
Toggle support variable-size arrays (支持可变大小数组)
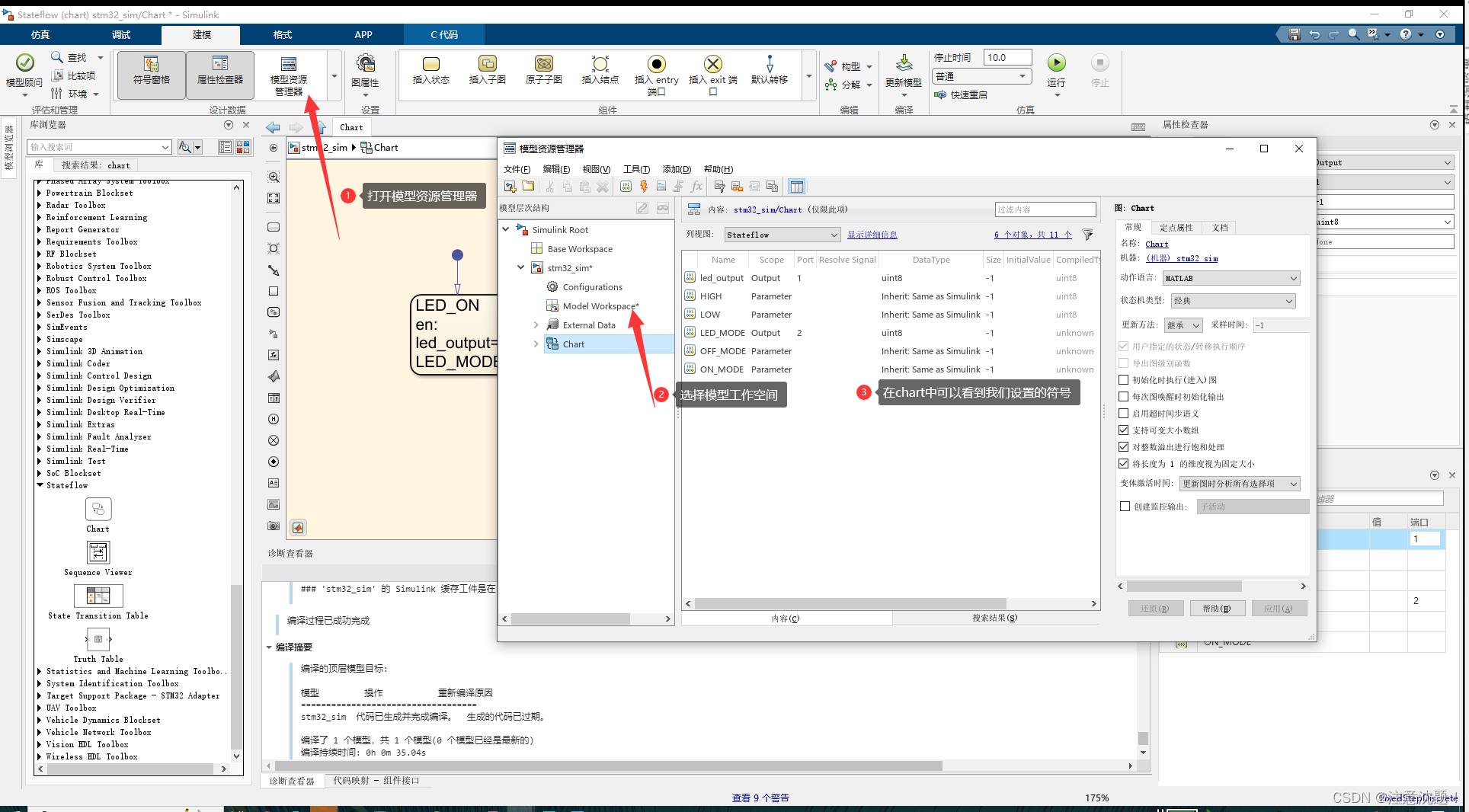coord(1123,430)
